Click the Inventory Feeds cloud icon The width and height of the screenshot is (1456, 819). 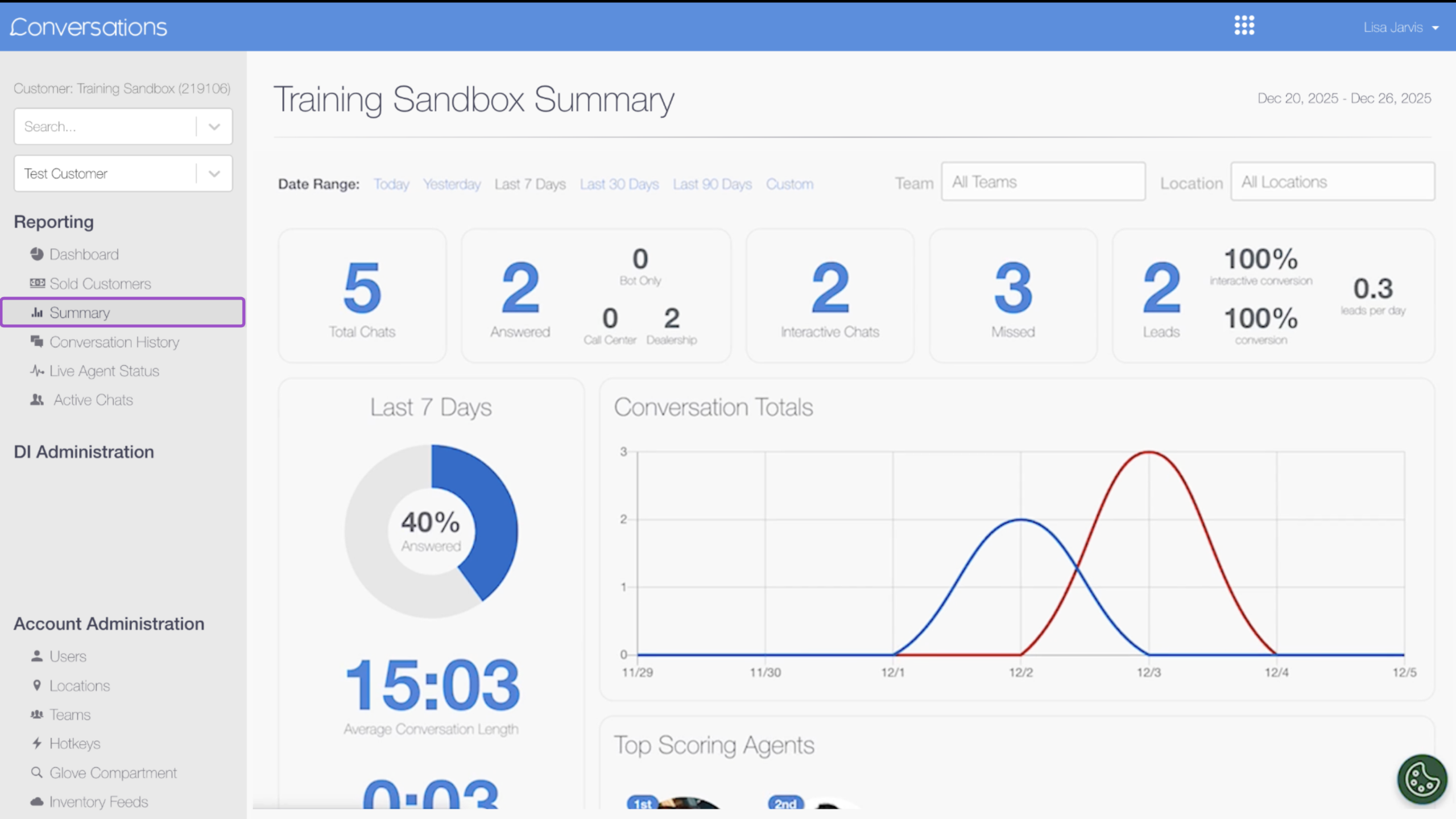(37, 801)
